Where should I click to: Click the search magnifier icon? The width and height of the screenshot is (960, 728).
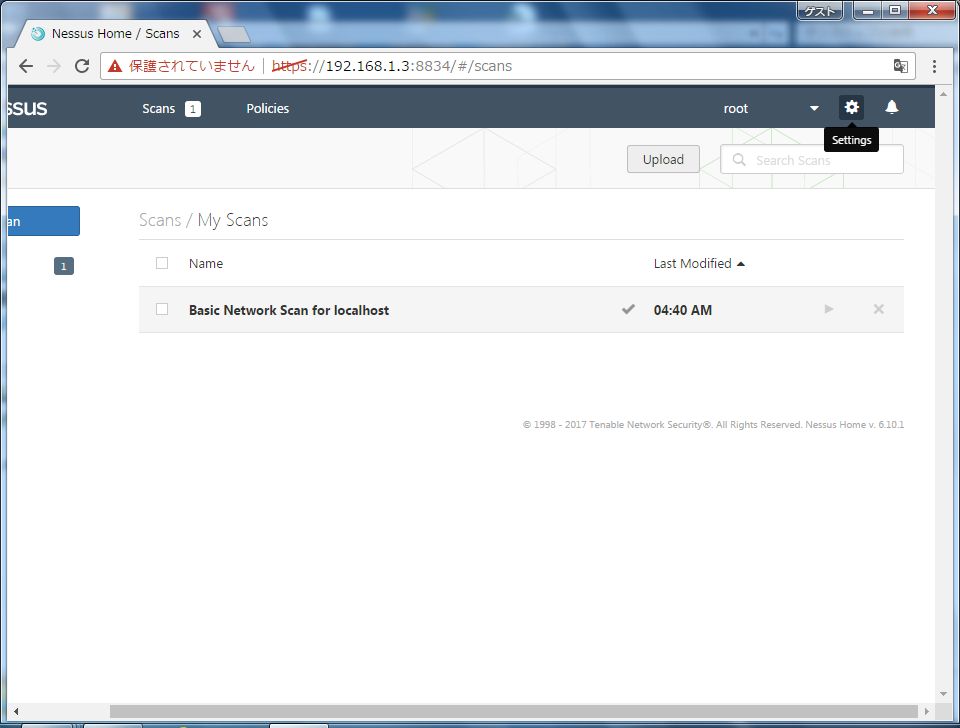pos(739,160)
